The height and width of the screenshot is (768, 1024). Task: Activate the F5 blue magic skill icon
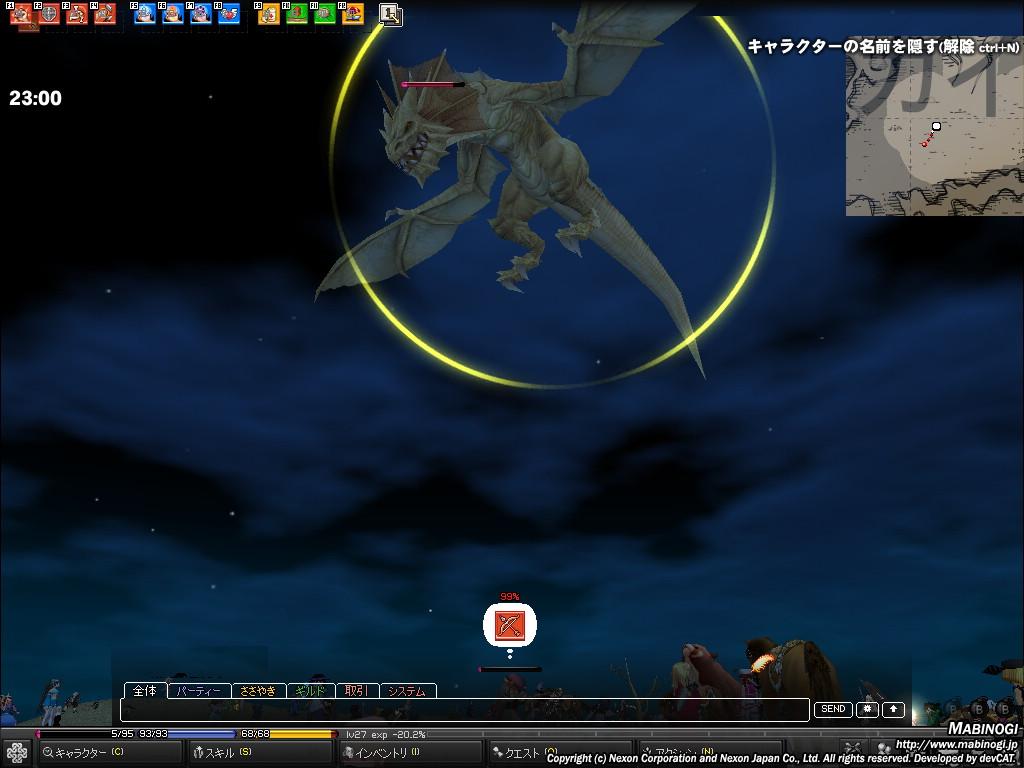(145, 14)
